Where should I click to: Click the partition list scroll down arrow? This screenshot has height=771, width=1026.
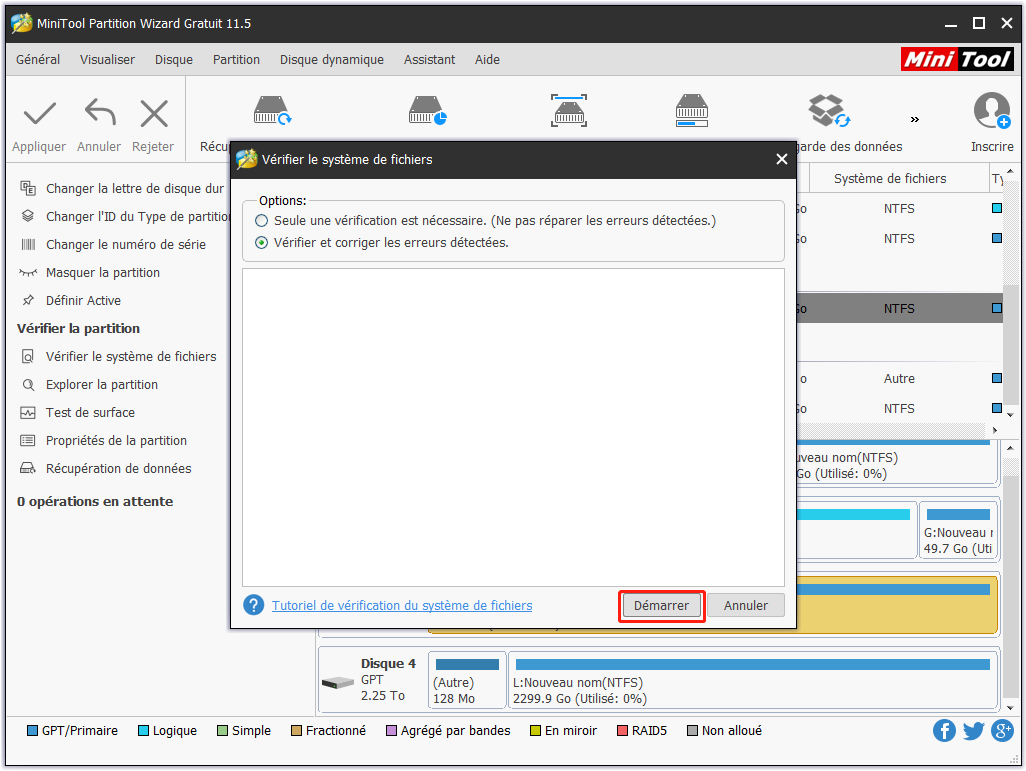click(1010, 415)
